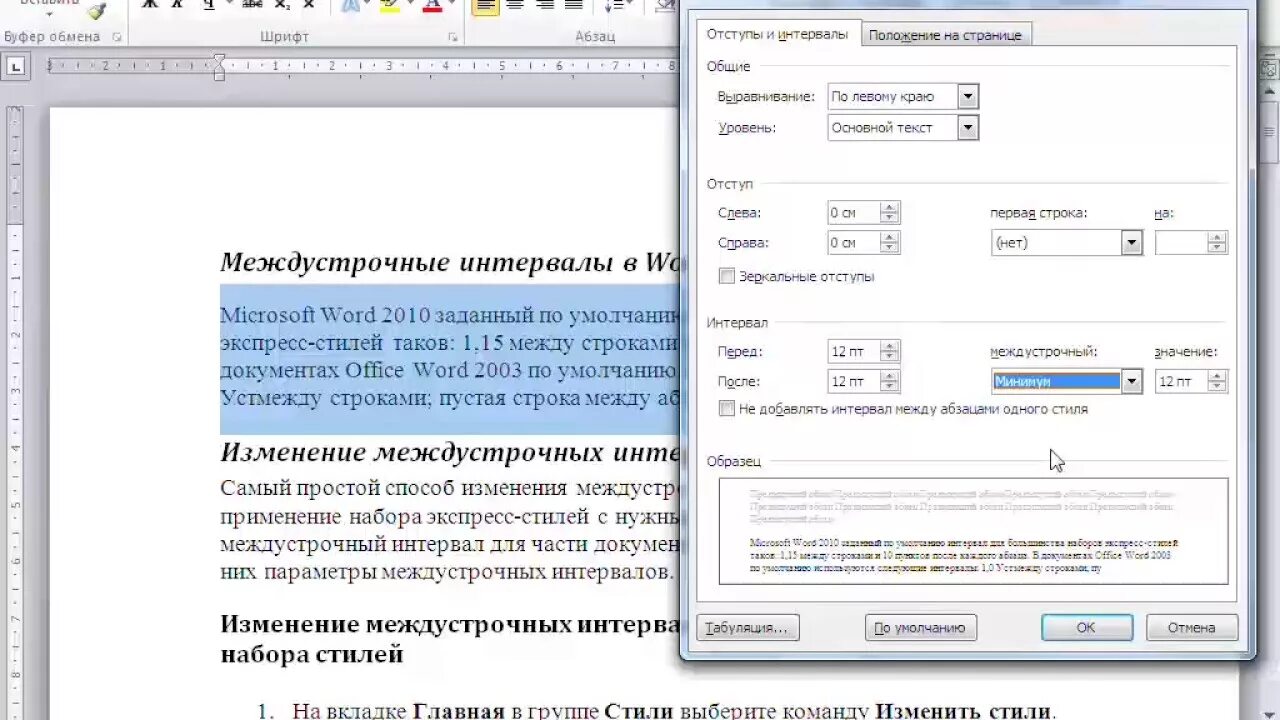Apply subscript formatting
This screenshot has width=1280, height=720.
tap(283, 5)
